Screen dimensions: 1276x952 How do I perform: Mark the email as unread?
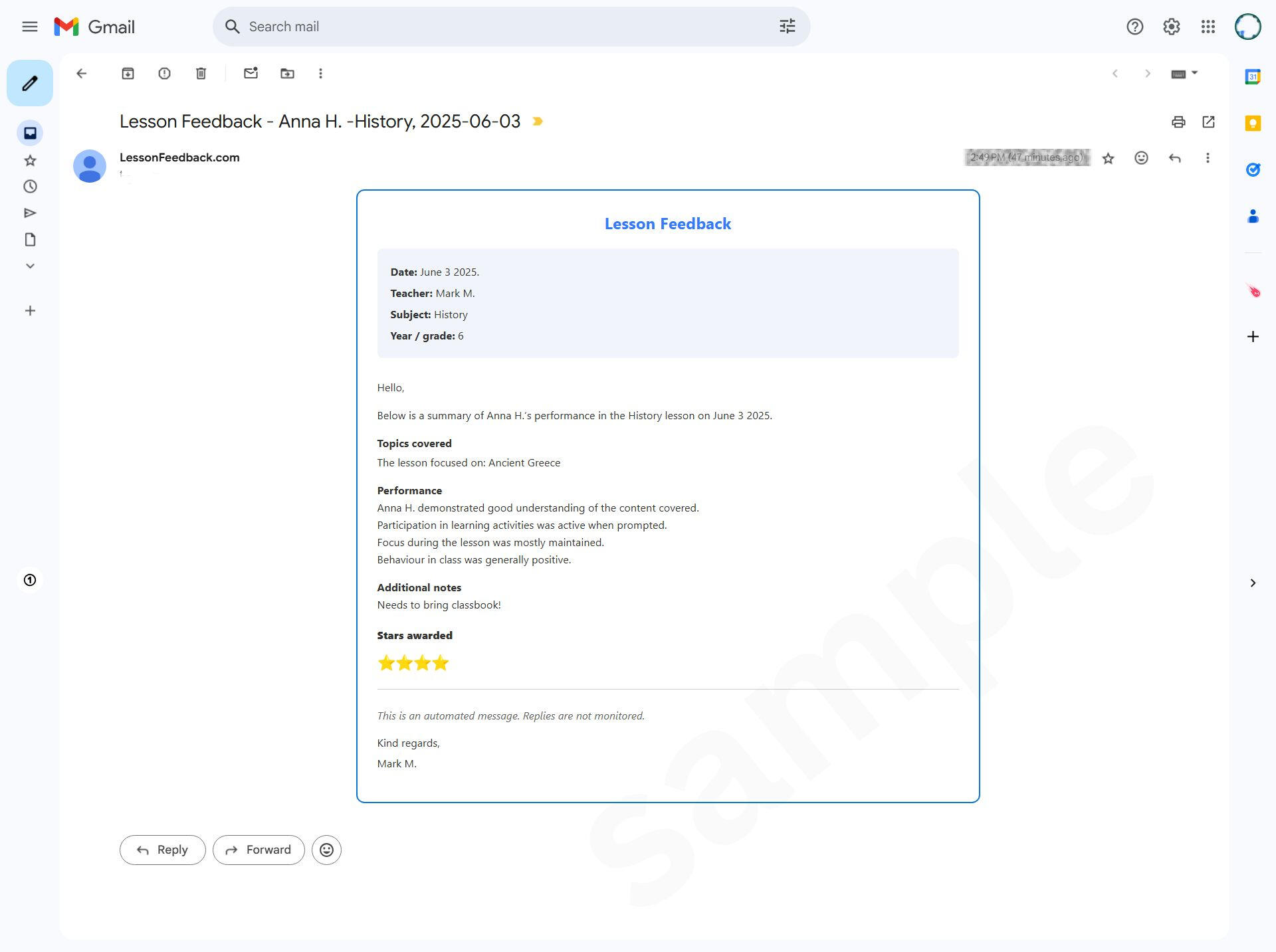click(x=251, y=73)
